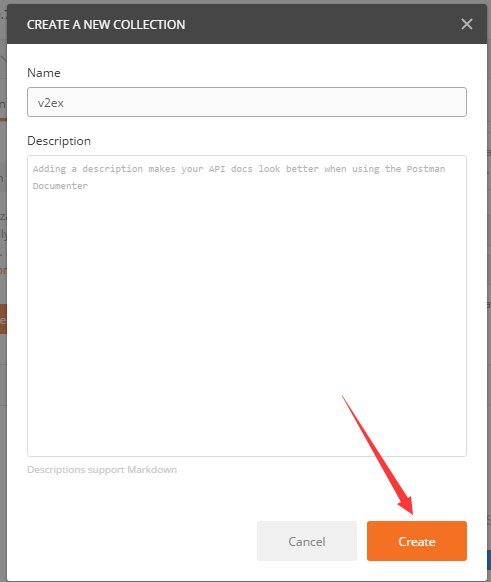491x582 pixels.
Task: Click the Name input field containing v2ex
Action: [x=247, y=102]
